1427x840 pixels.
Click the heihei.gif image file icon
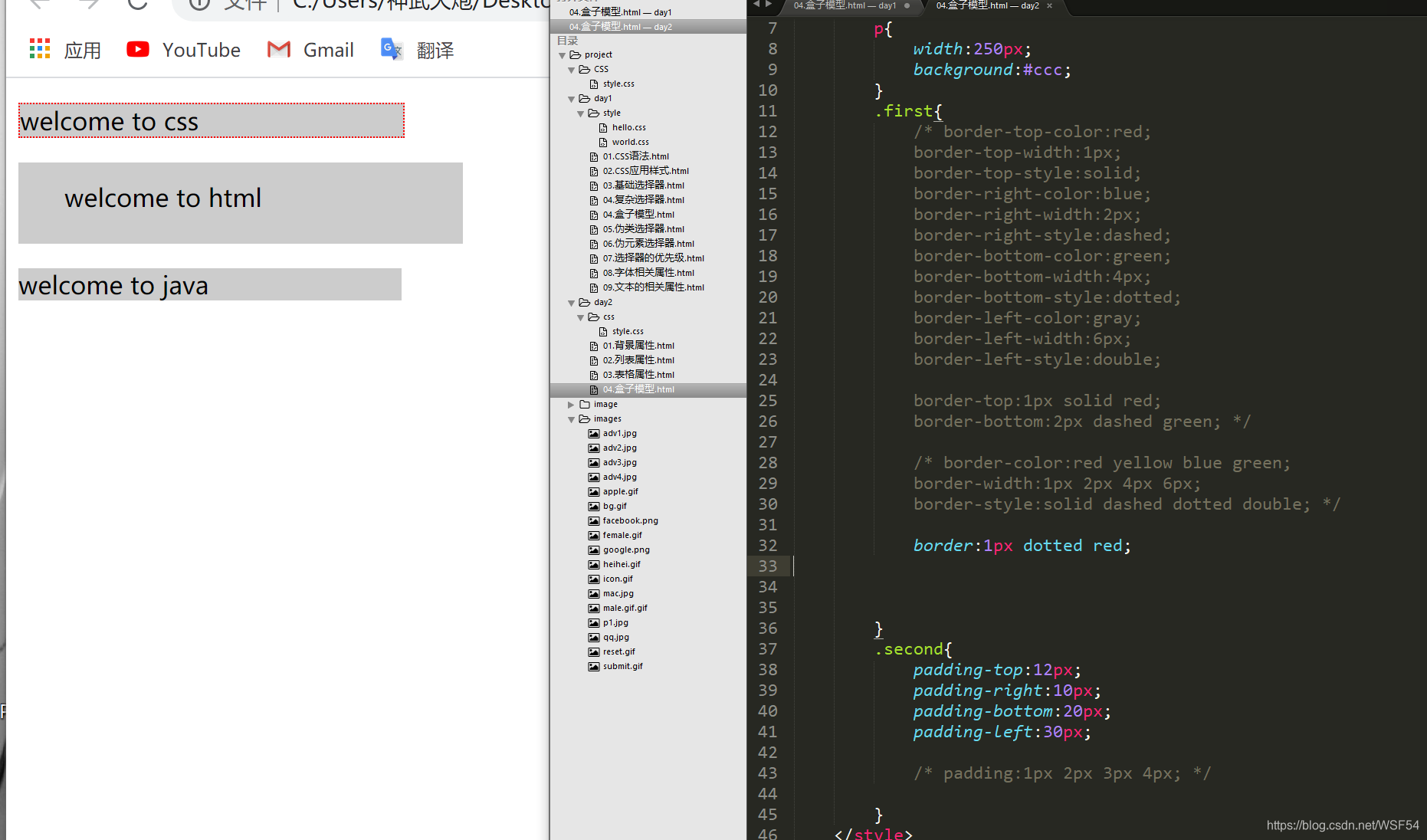point(594,565)
